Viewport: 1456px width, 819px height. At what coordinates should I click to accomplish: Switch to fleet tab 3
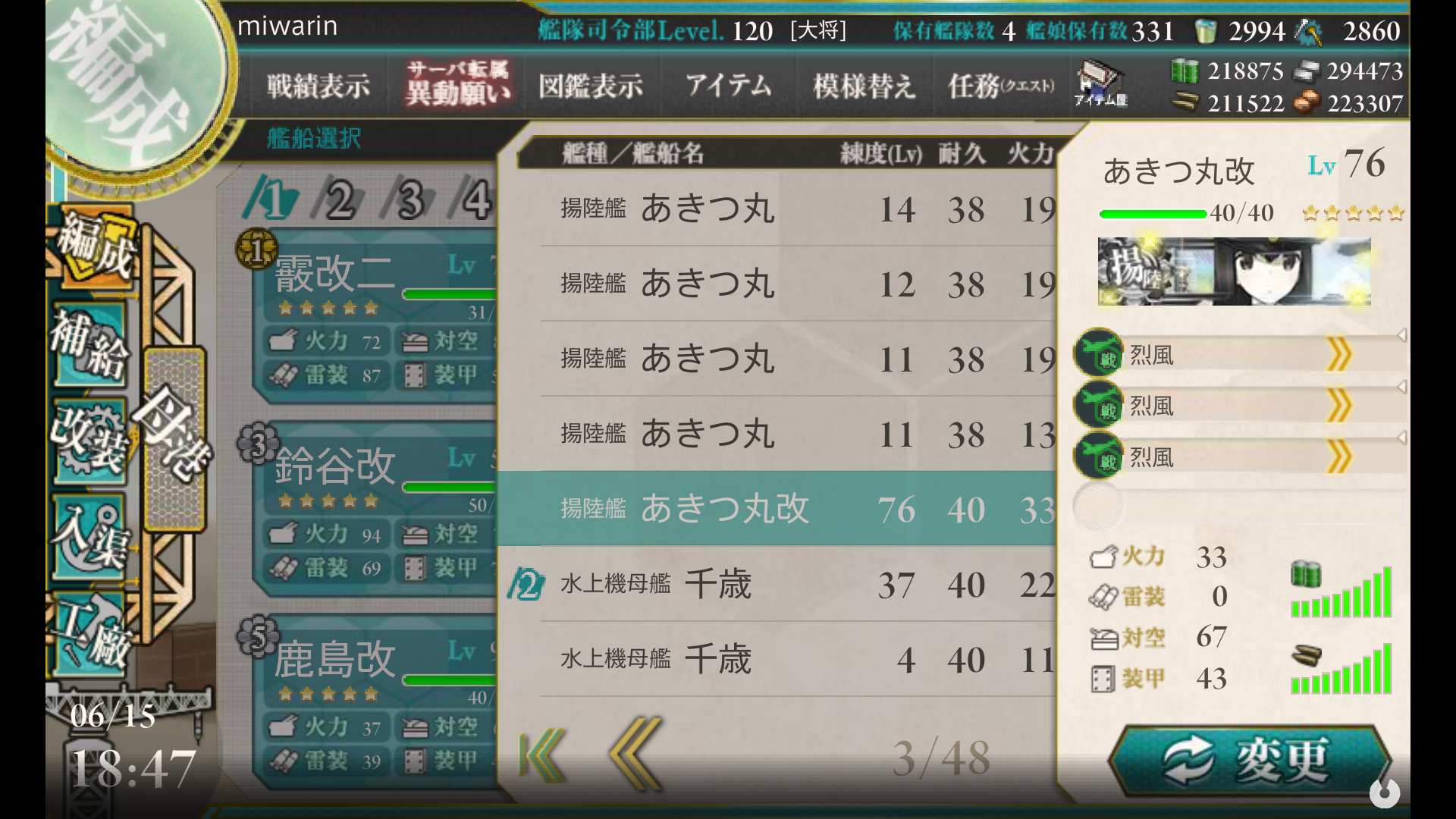pyautogui.click(x=408, y=199)
